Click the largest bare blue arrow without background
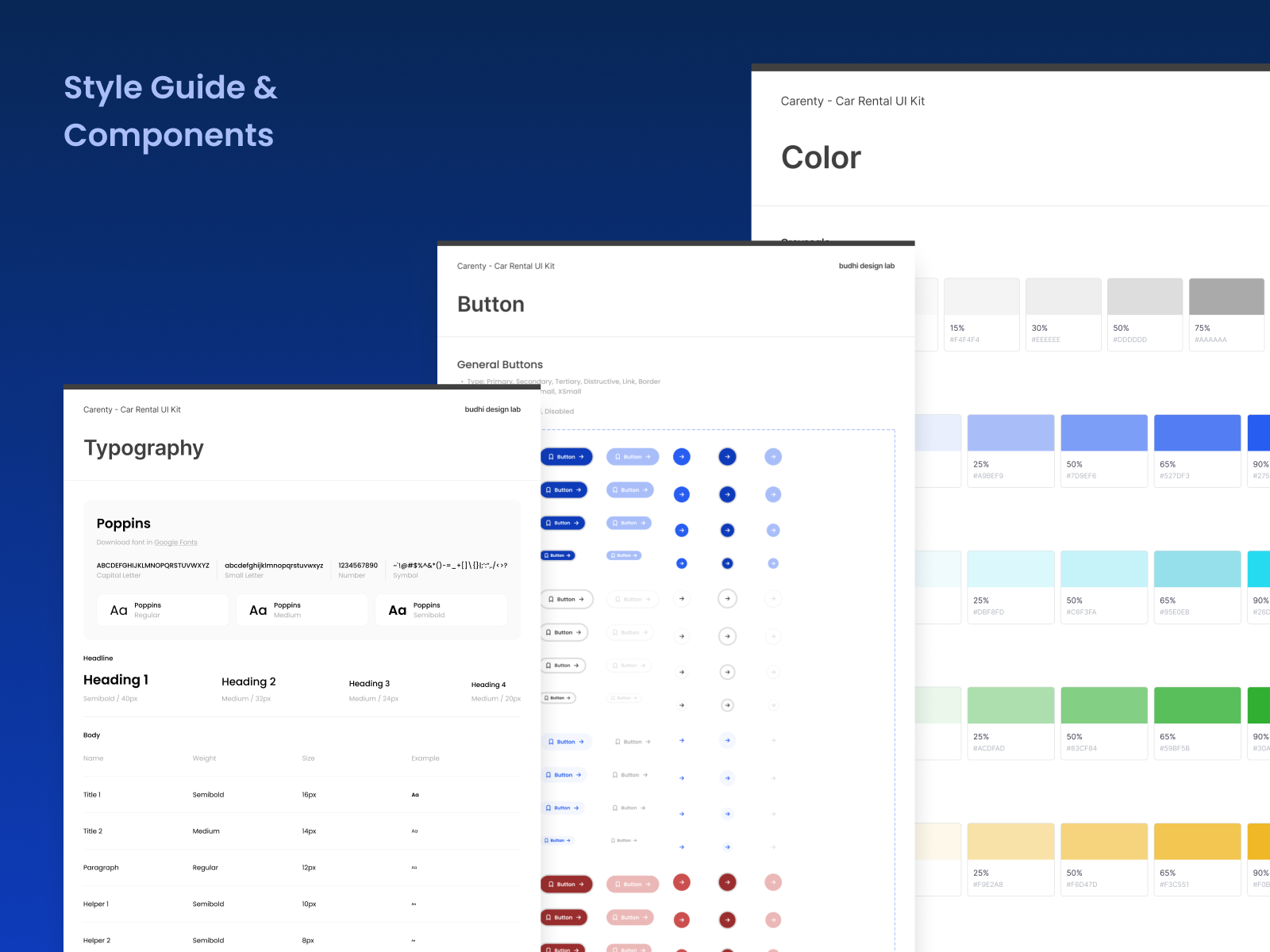The width and height of the screenshot is (1270, 952). [x=682, y=741]
